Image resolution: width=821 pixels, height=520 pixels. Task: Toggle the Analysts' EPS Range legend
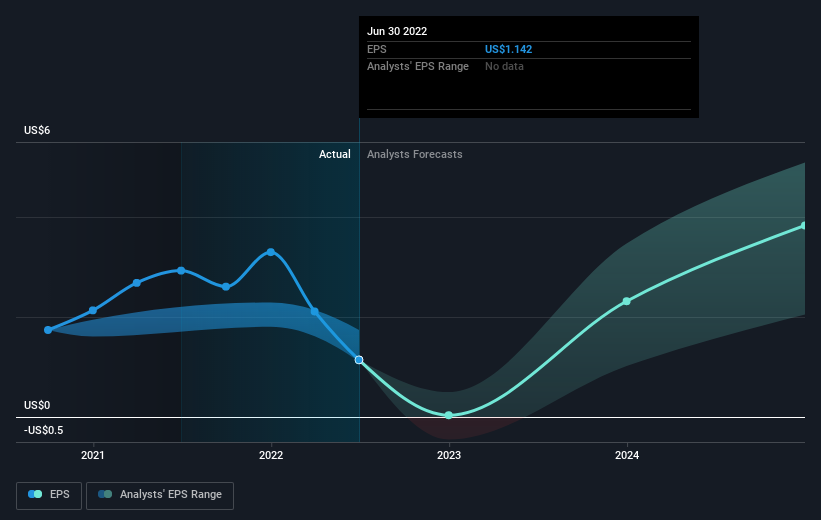(x=160, y=495)
